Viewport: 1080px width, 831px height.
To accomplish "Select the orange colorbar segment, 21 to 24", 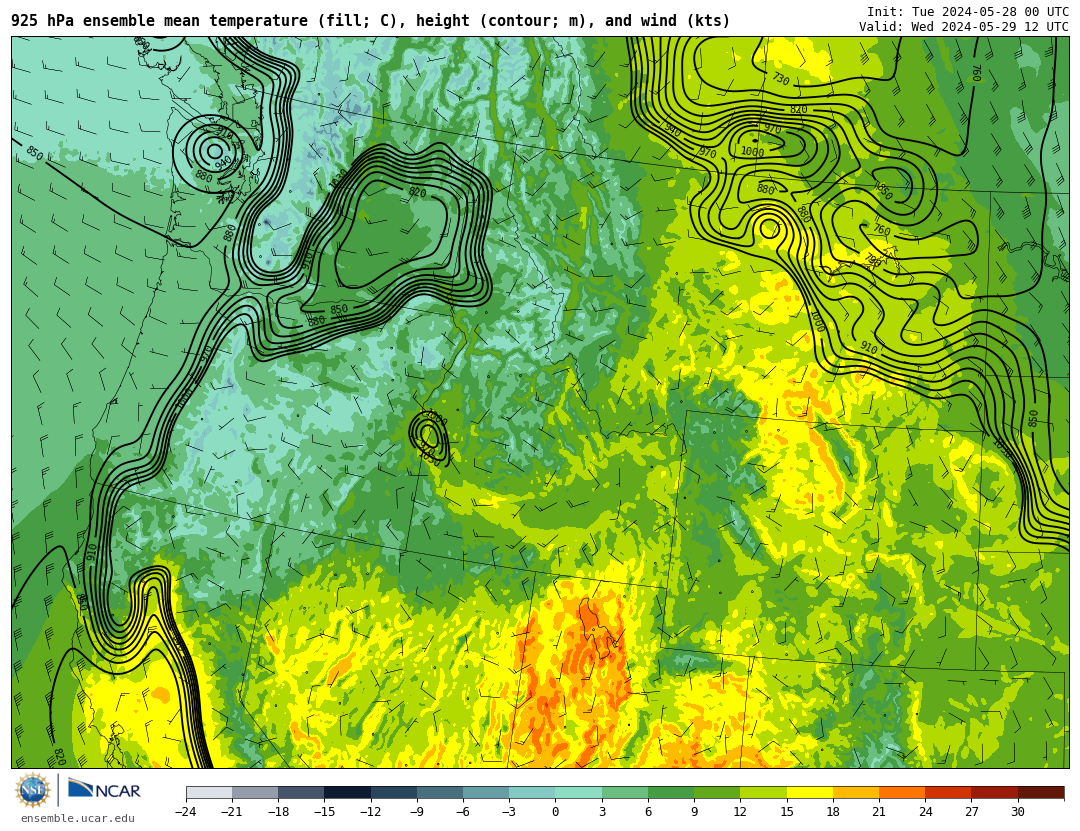I will pos(902,792).
